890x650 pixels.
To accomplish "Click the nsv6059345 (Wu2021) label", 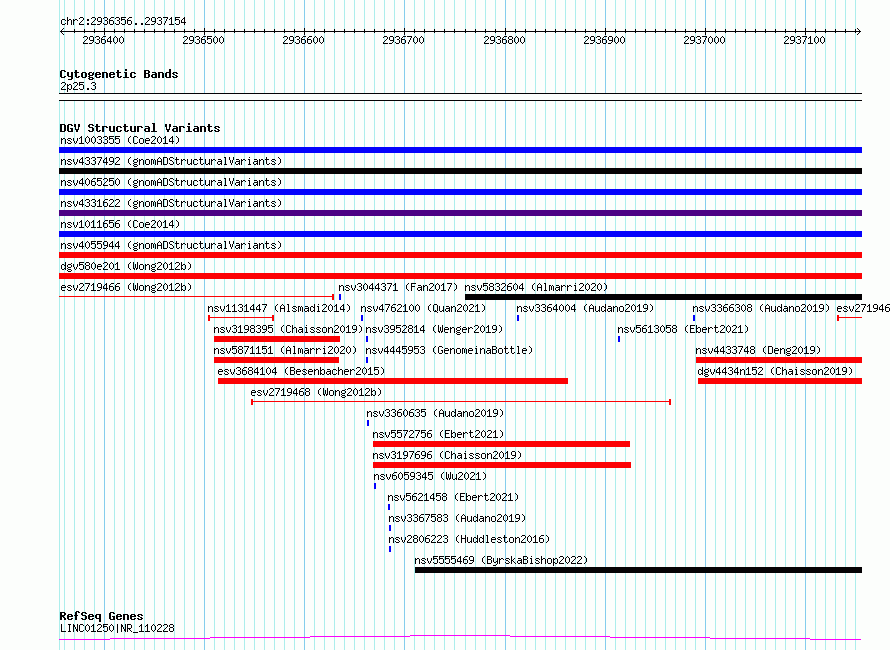I will point(430,476).
